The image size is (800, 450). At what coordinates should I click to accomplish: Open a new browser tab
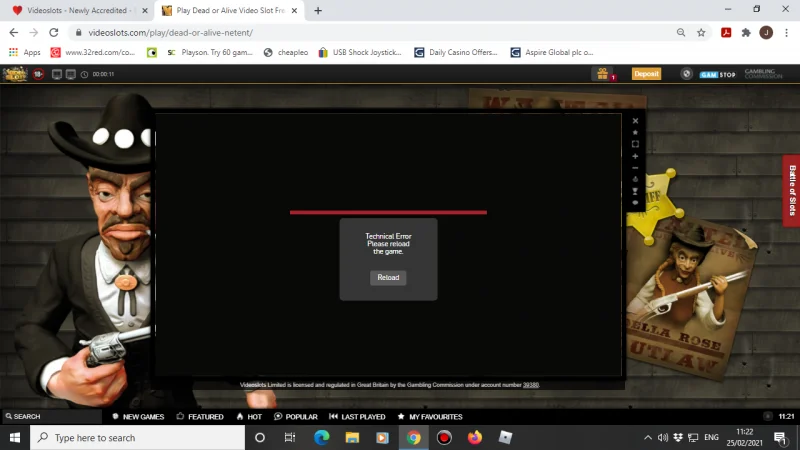pyautogui.click(x=318, y=11)
